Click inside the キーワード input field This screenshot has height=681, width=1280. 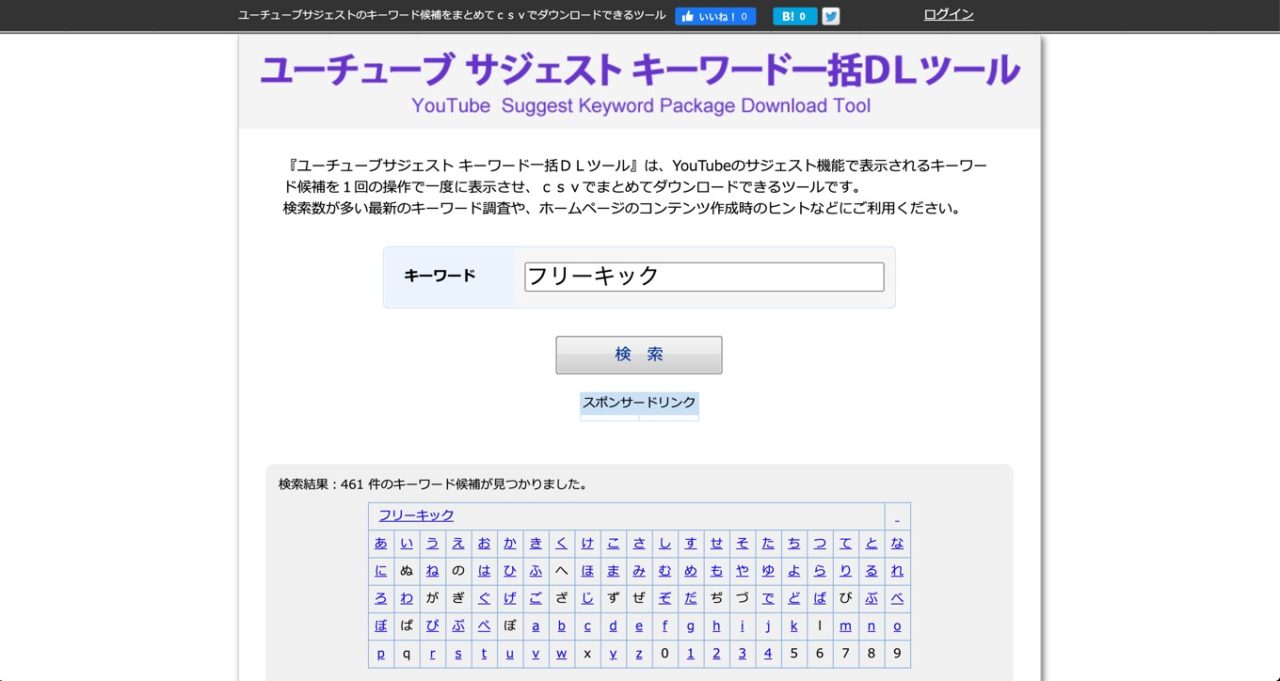703,276
